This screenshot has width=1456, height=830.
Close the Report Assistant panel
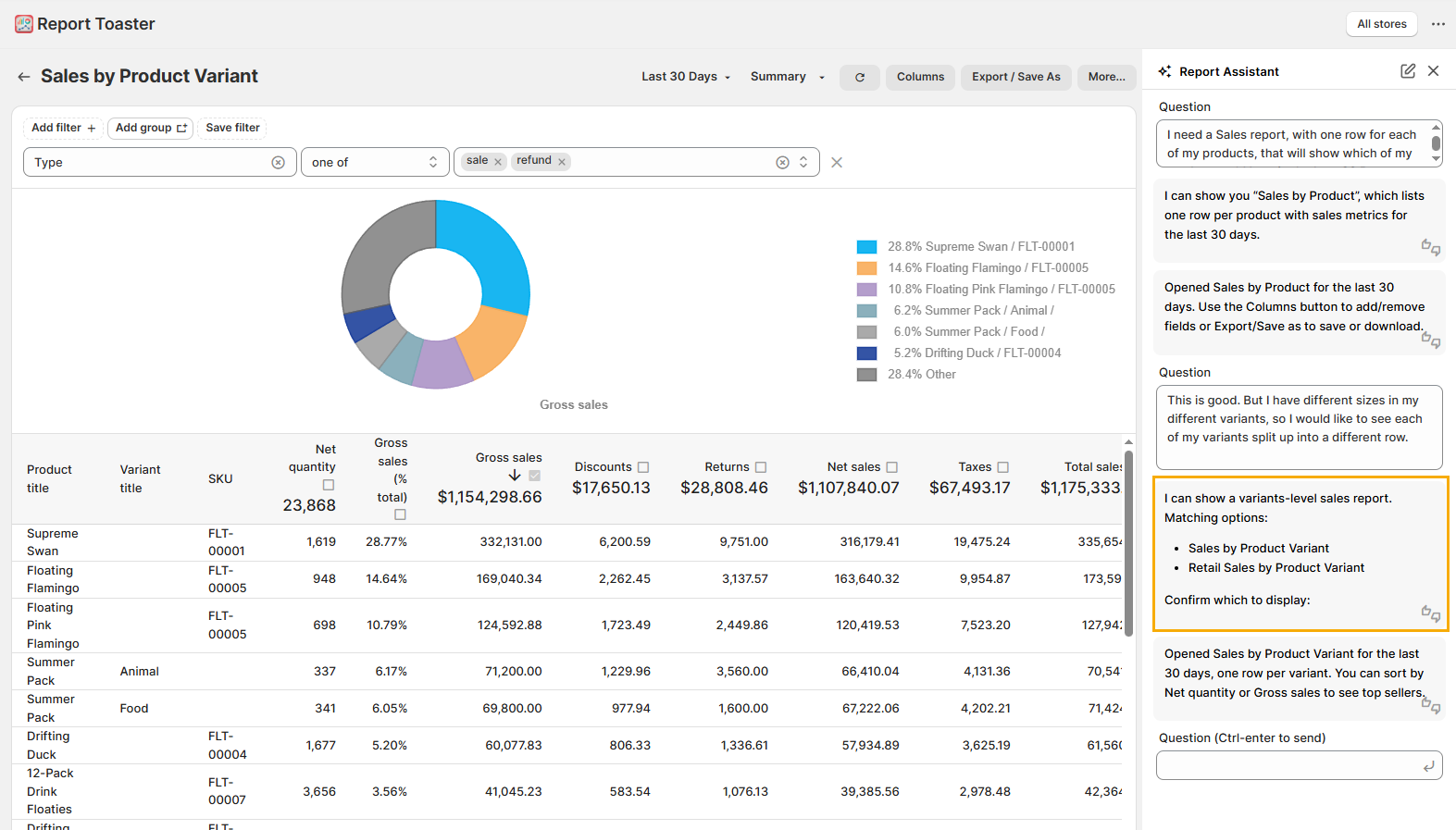pyautogui.click(x=1433, y=71)
